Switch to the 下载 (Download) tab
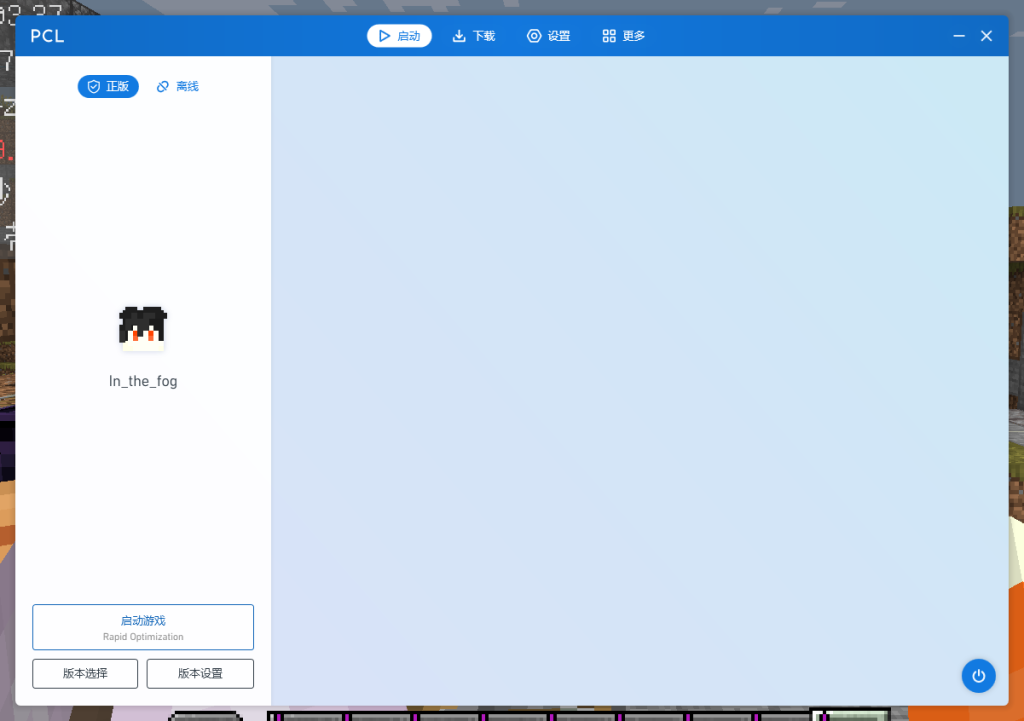1024x721 pixels. [x=474, y=36]
